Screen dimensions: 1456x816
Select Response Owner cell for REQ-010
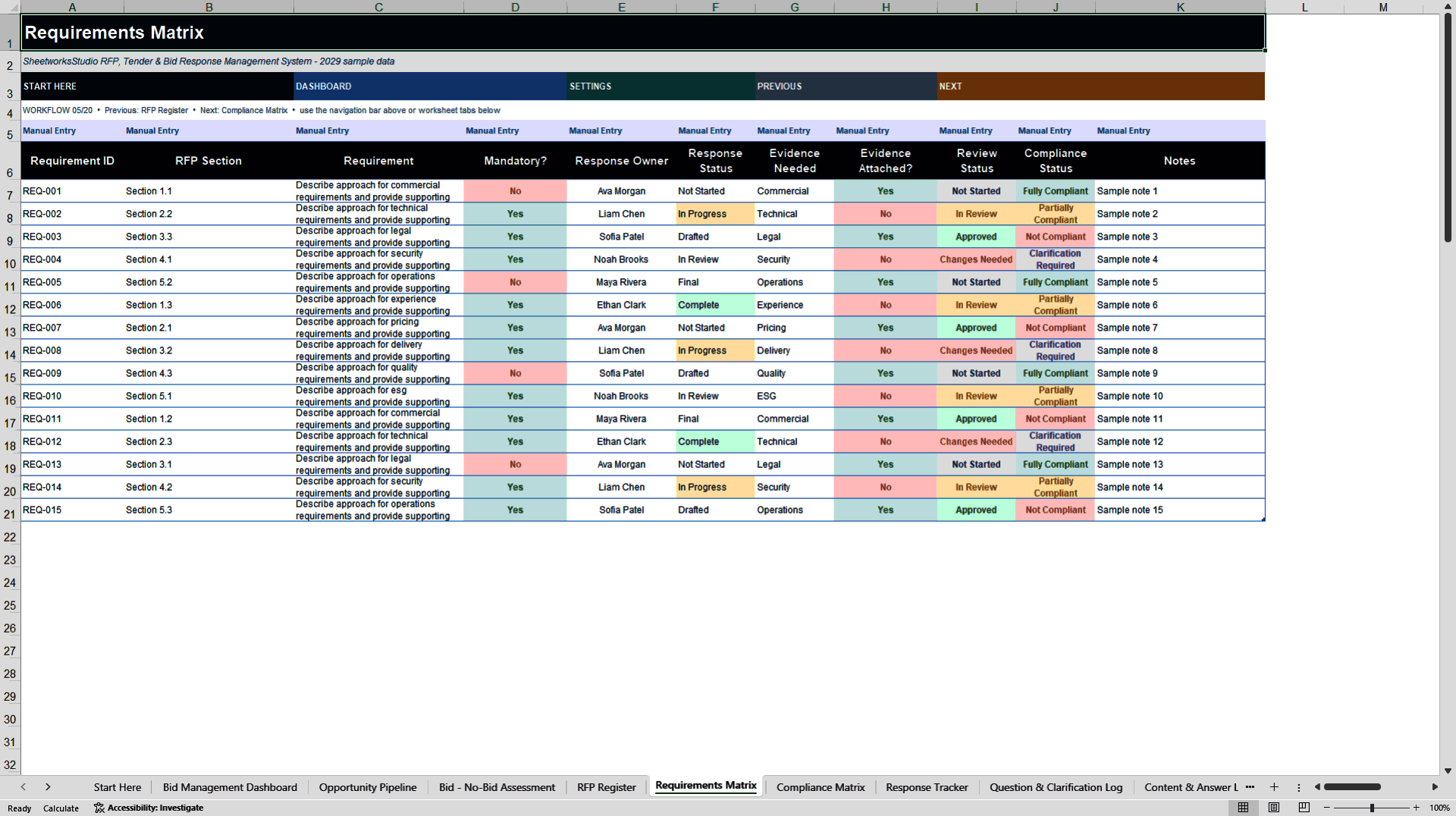click(621, 396)
